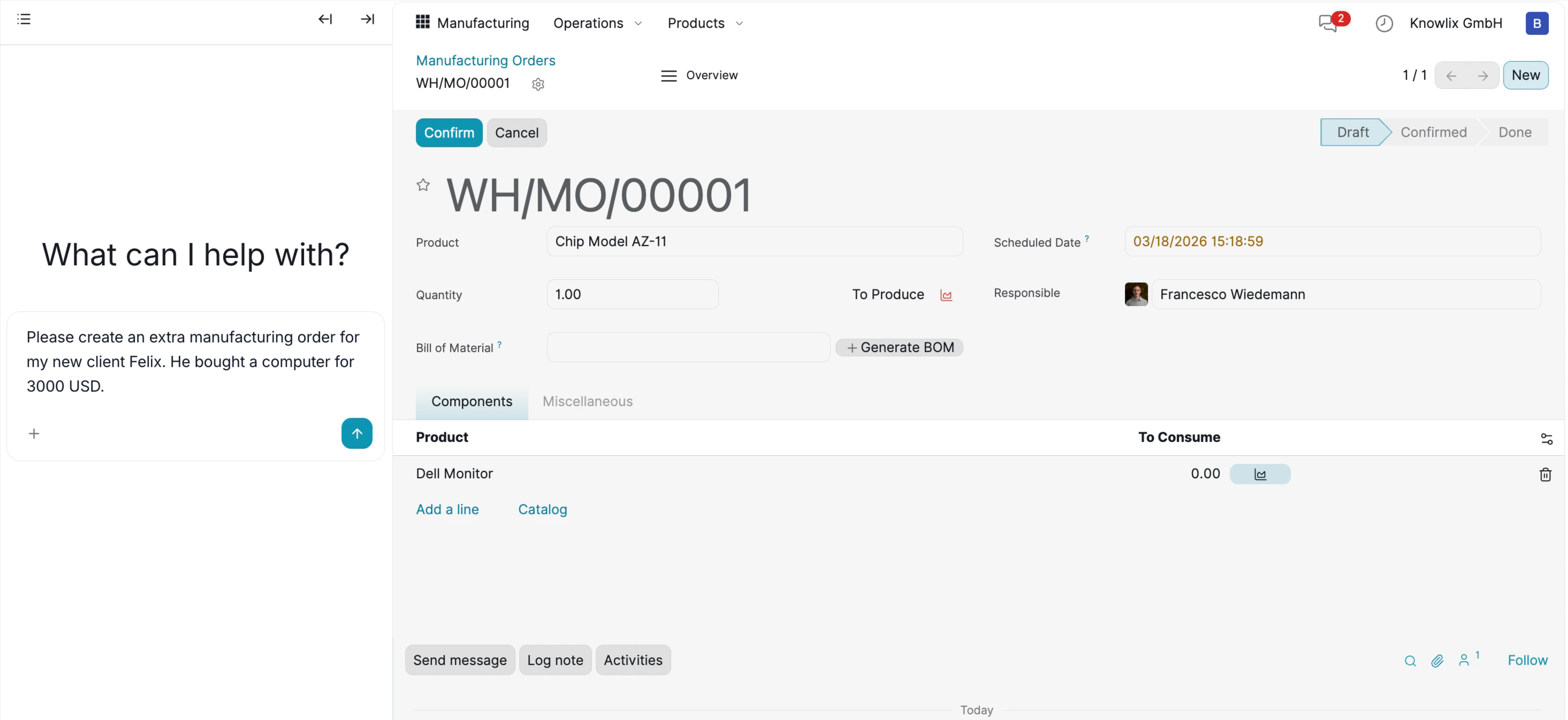Click the Add a line link

point(447,509)
